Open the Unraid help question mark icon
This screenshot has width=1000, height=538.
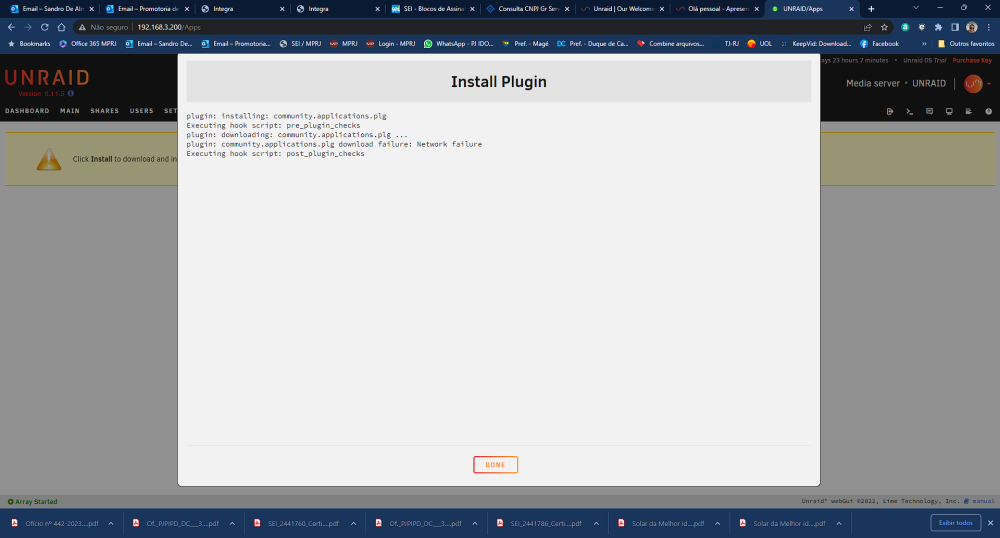tap(989, 112)
